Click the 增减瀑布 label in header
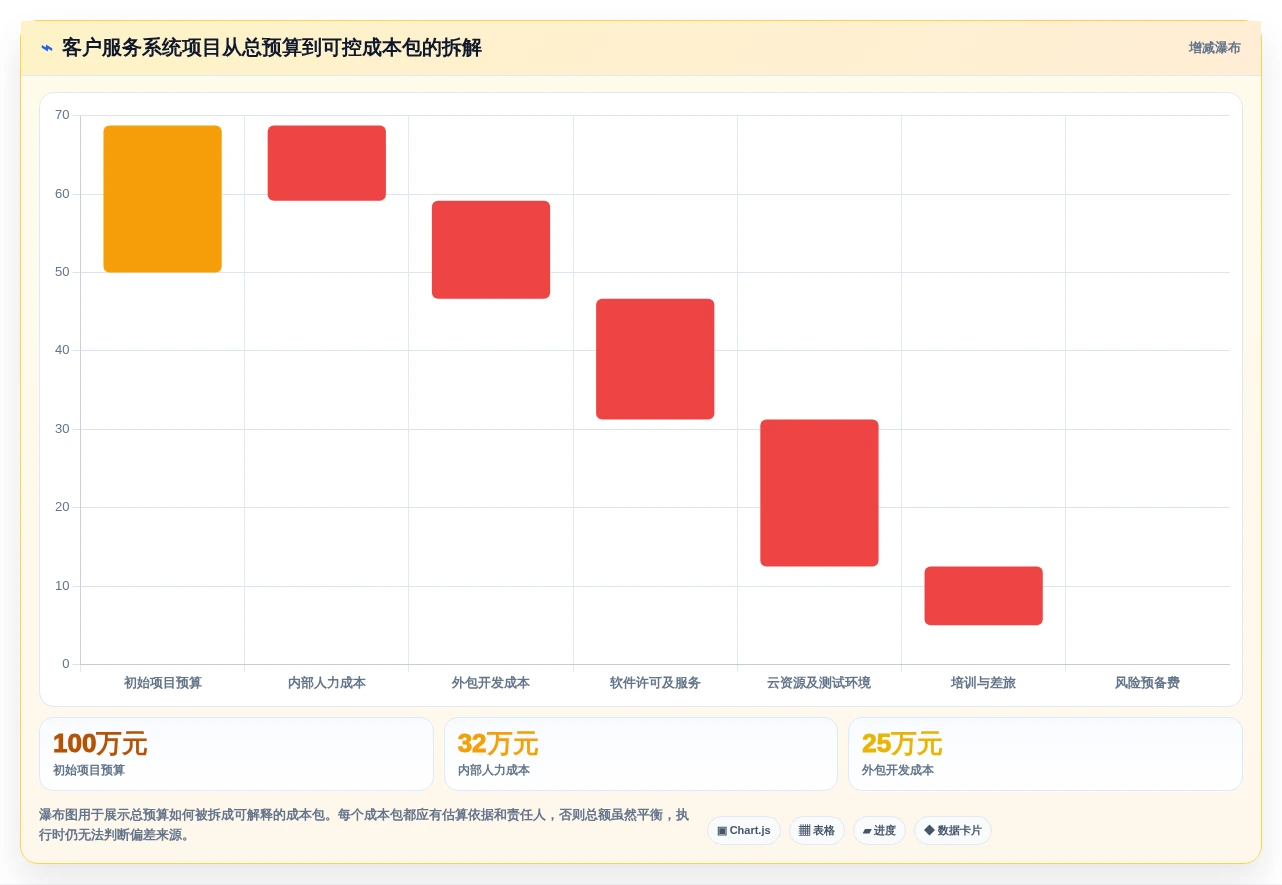Image resolution: width=1282 pixels, height=885 pixels. click(1214, 48)
